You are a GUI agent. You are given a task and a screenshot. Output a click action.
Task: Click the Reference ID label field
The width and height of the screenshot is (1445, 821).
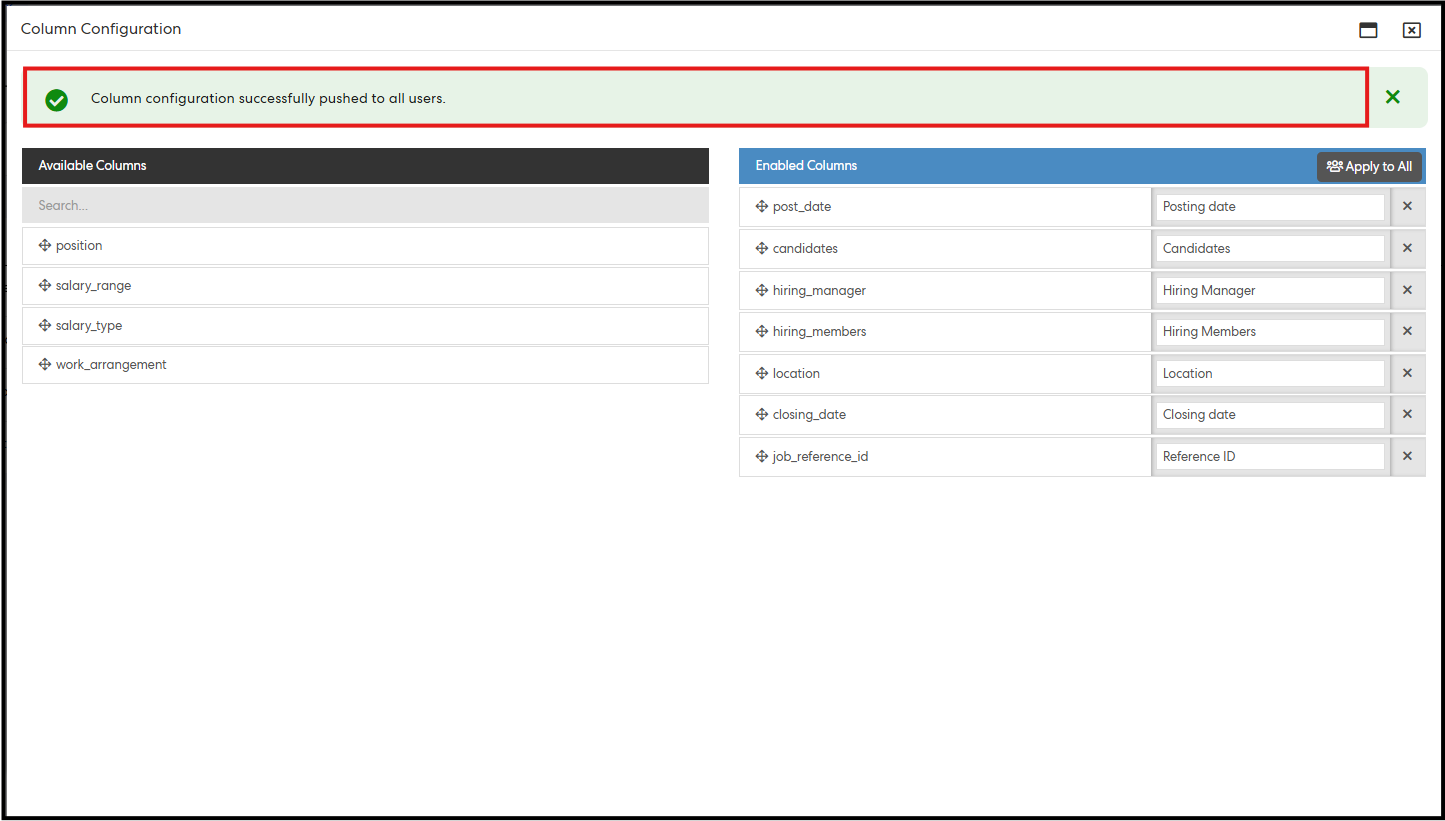(1270, 457)
